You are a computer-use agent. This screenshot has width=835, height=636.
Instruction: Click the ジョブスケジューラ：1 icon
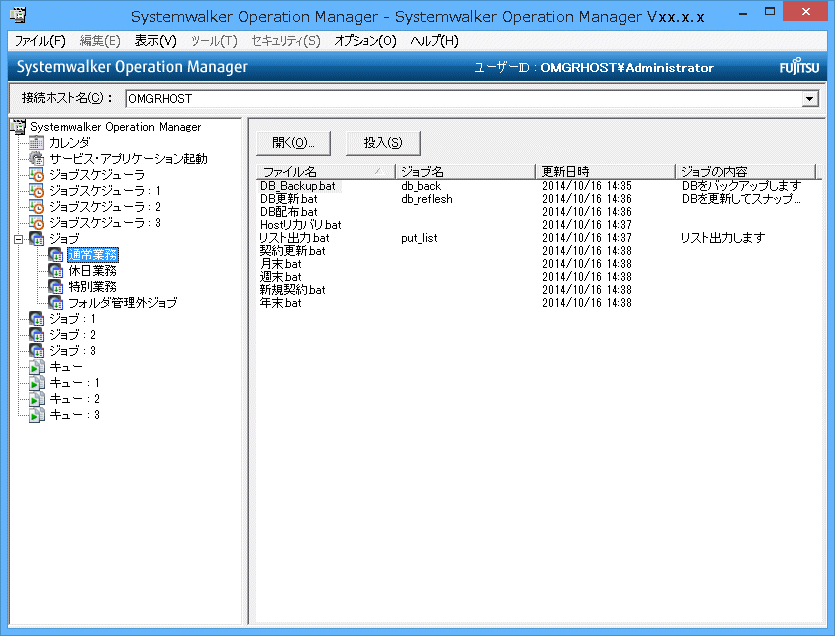(x=37, y=191)
